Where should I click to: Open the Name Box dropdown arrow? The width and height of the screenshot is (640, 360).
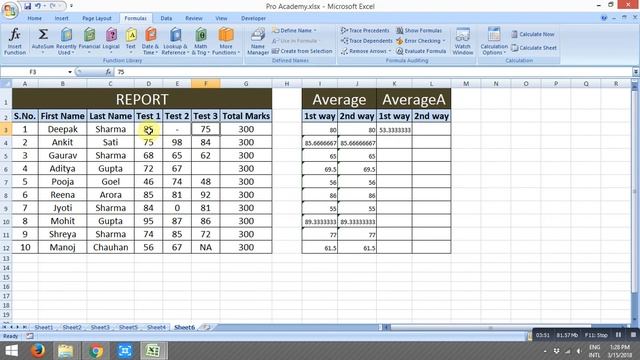[70, 72]
